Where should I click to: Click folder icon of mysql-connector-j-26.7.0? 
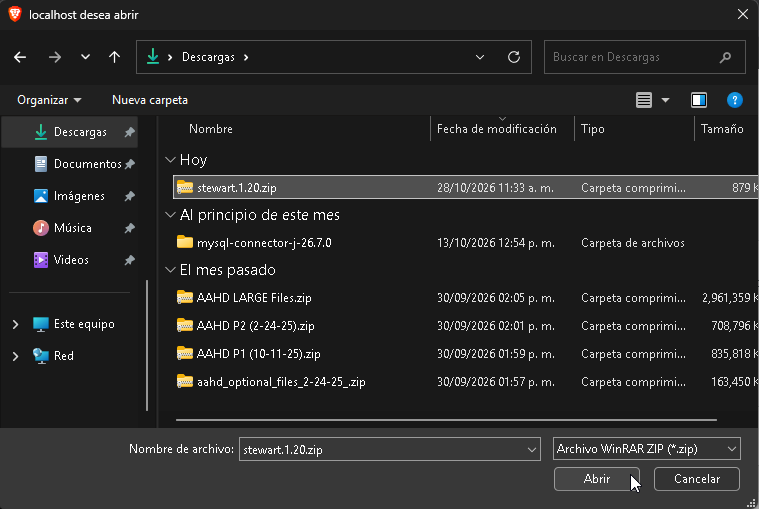[x=184, y=242]
